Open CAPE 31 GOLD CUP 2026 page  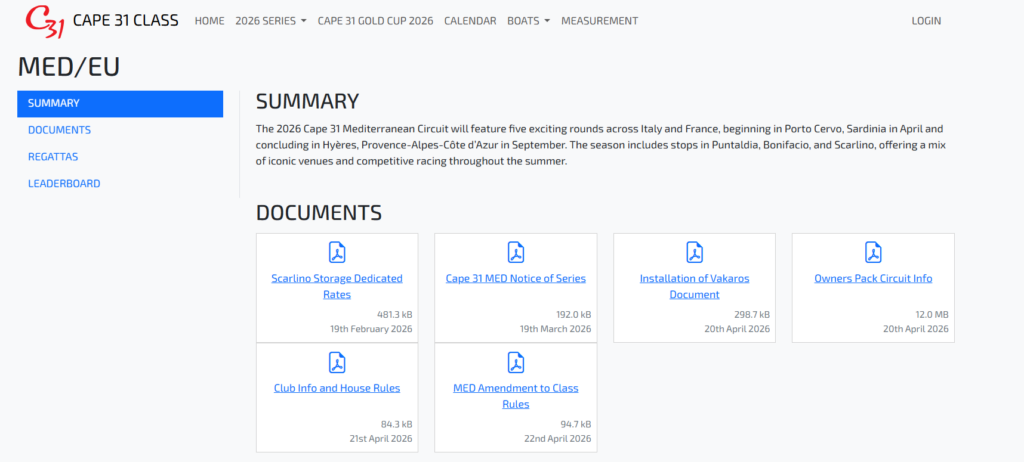pos(376,21)
